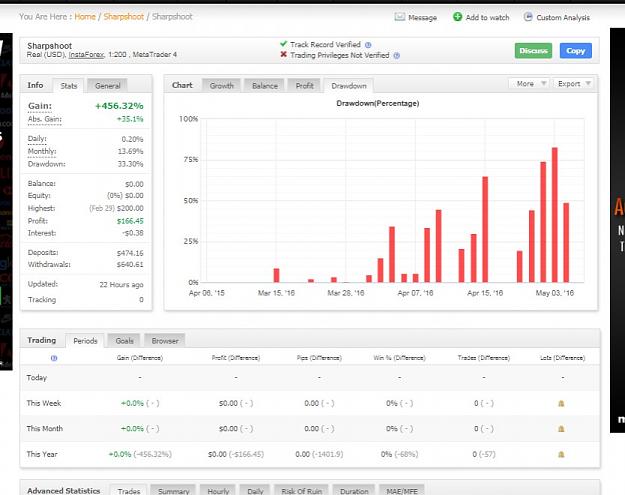Click the +456.32% gain value
The width and height of the screenshot is (625, 495).
point(119,106)
